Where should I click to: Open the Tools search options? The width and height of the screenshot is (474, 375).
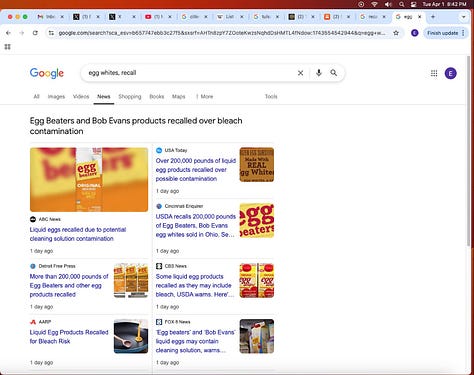point(271,96)
